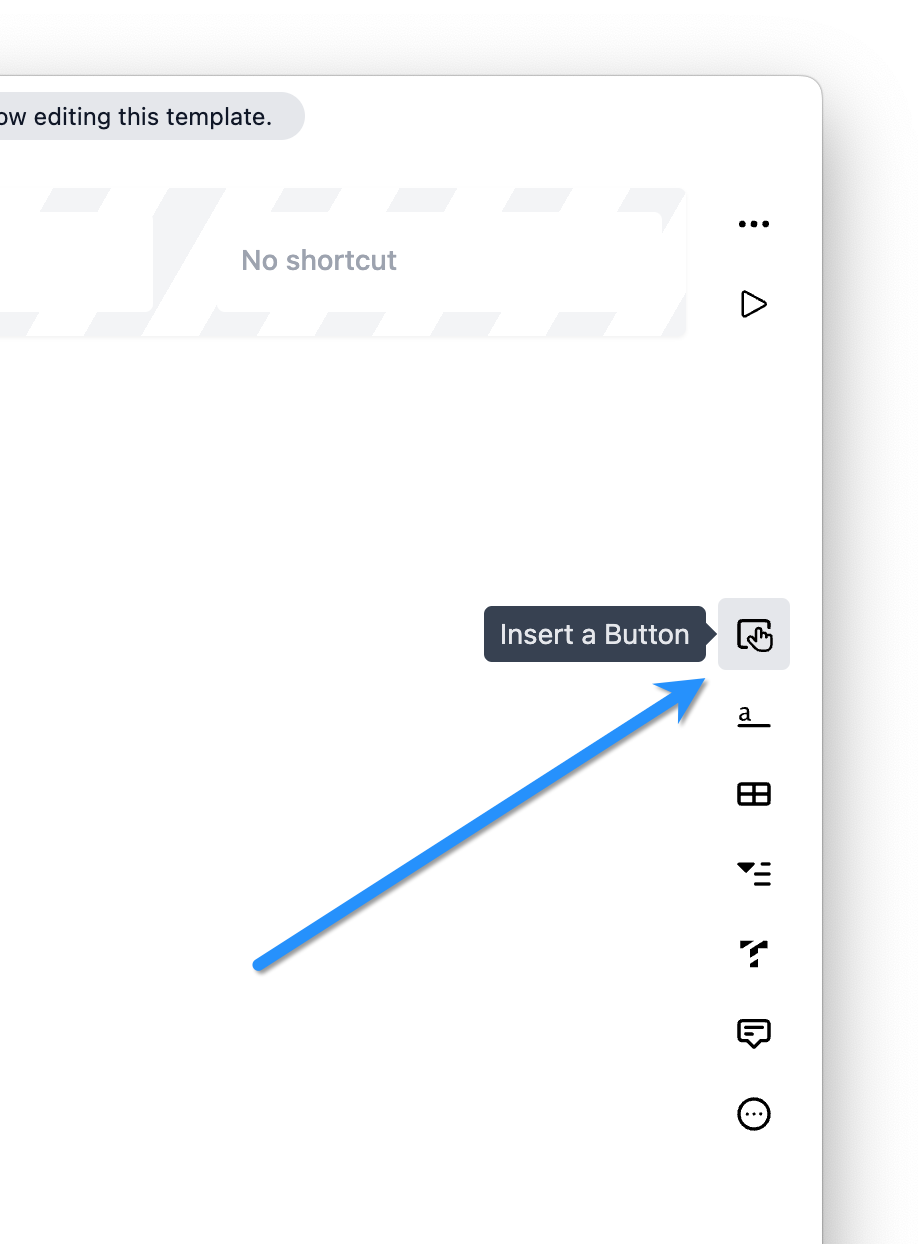Screen dimensions: 920x1244
Task: Select the triangle-with-lines dropdown tool
Action: [754, 874]
